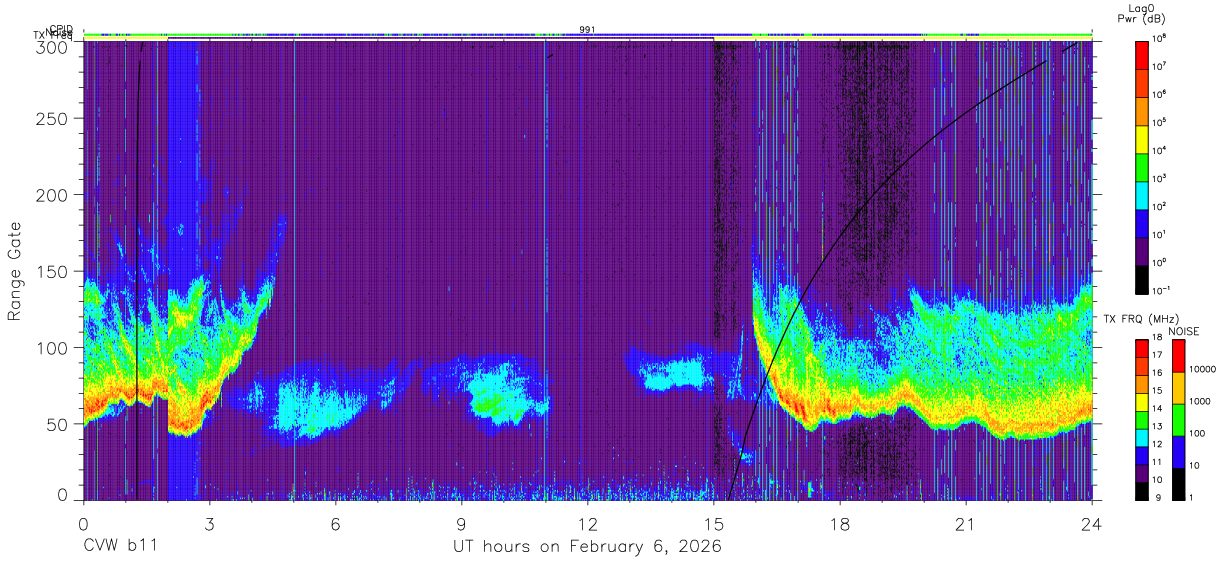Click the hour 12 label on the UT axis

(587, 523)
